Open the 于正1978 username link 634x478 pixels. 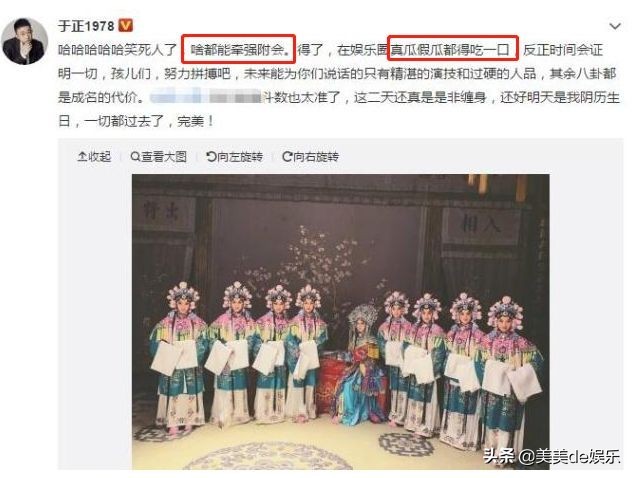tap(87, 26)
